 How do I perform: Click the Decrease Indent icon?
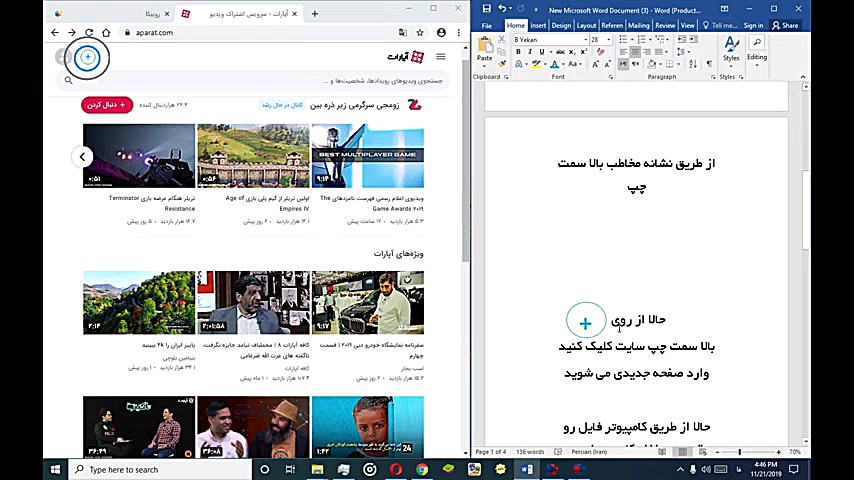coord(682,40)
